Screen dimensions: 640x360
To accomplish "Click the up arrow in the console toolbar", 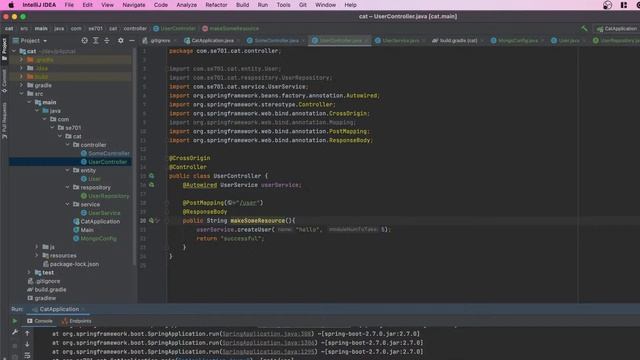I will [27, 333].
